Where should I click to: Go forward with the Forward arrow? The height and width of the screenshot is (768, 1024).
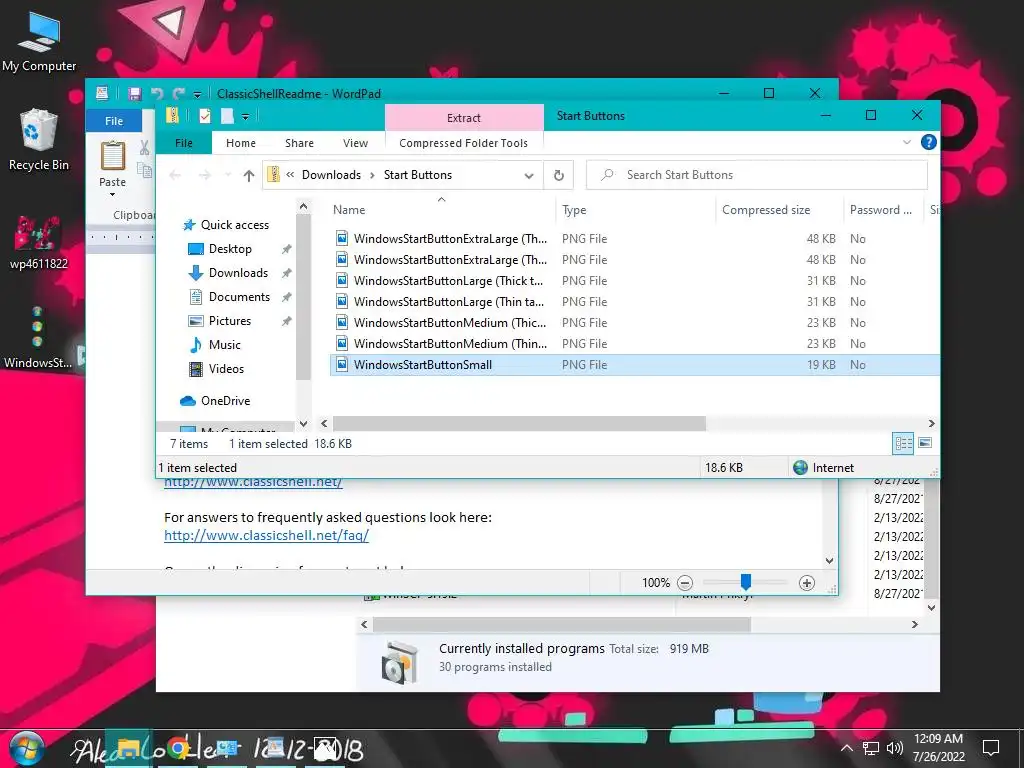(x=204, y=175)
